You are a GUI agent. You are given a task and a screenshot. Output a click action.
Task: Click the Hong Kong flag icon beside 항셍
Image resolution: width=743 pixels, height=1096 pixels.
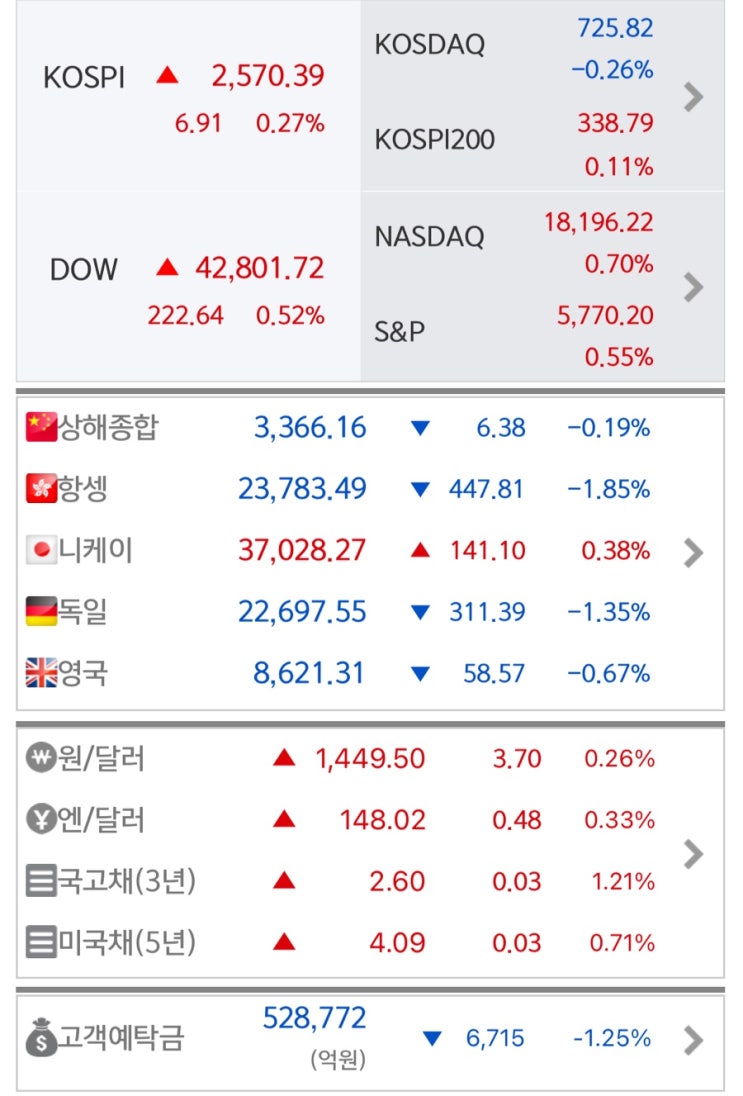(x=41, y=489)
